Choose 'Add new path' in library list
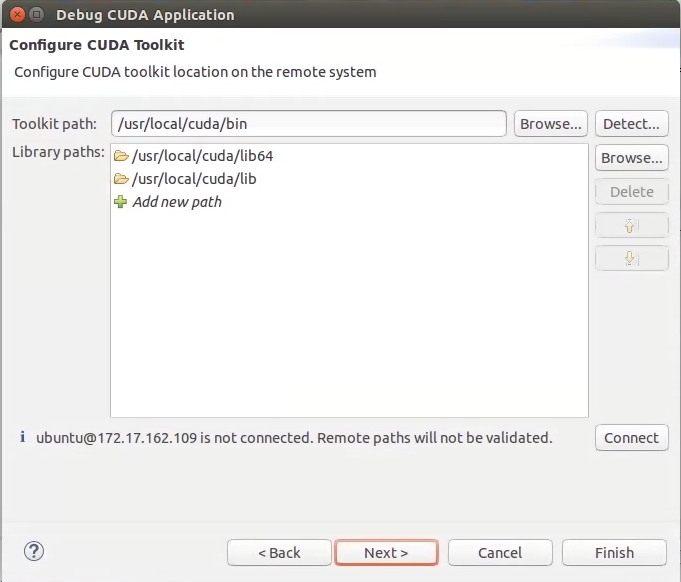681x582 pixels. coord(177,202)
